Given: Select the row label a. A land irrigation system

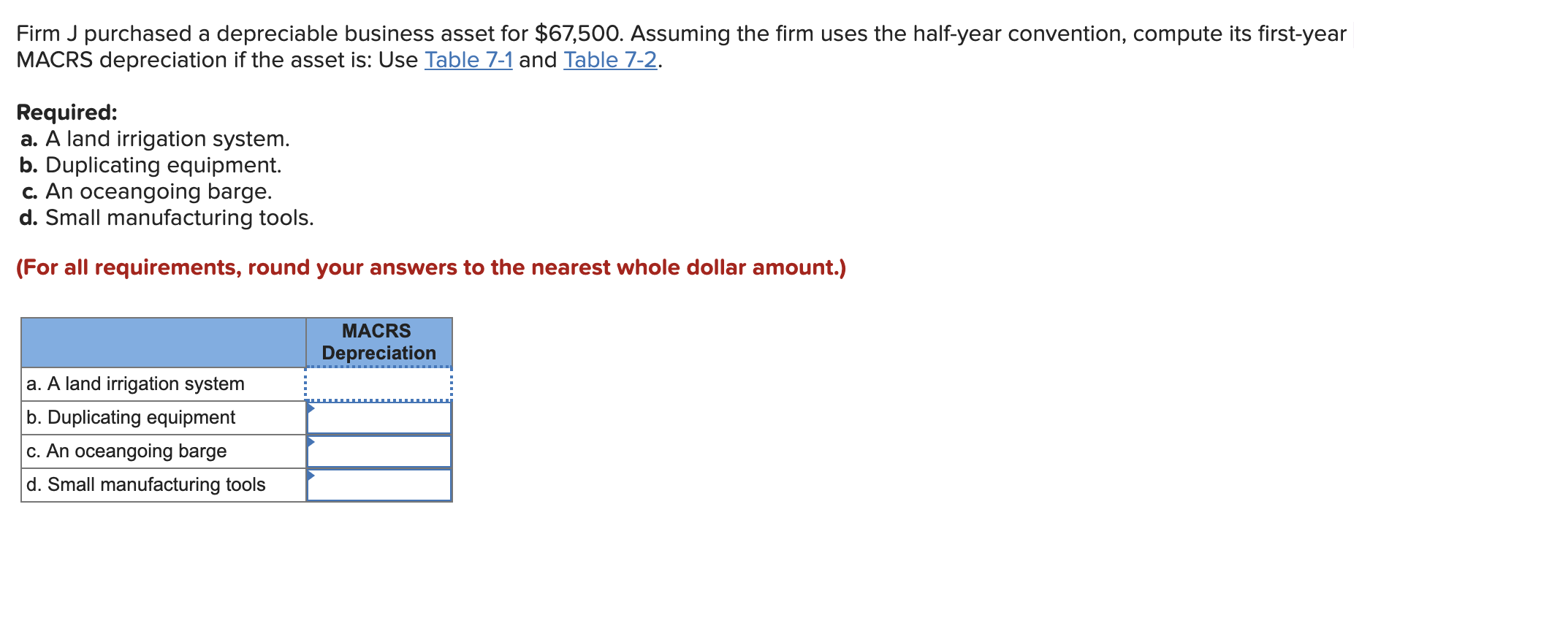Looking at the screenshot, I should click(135, 383).
